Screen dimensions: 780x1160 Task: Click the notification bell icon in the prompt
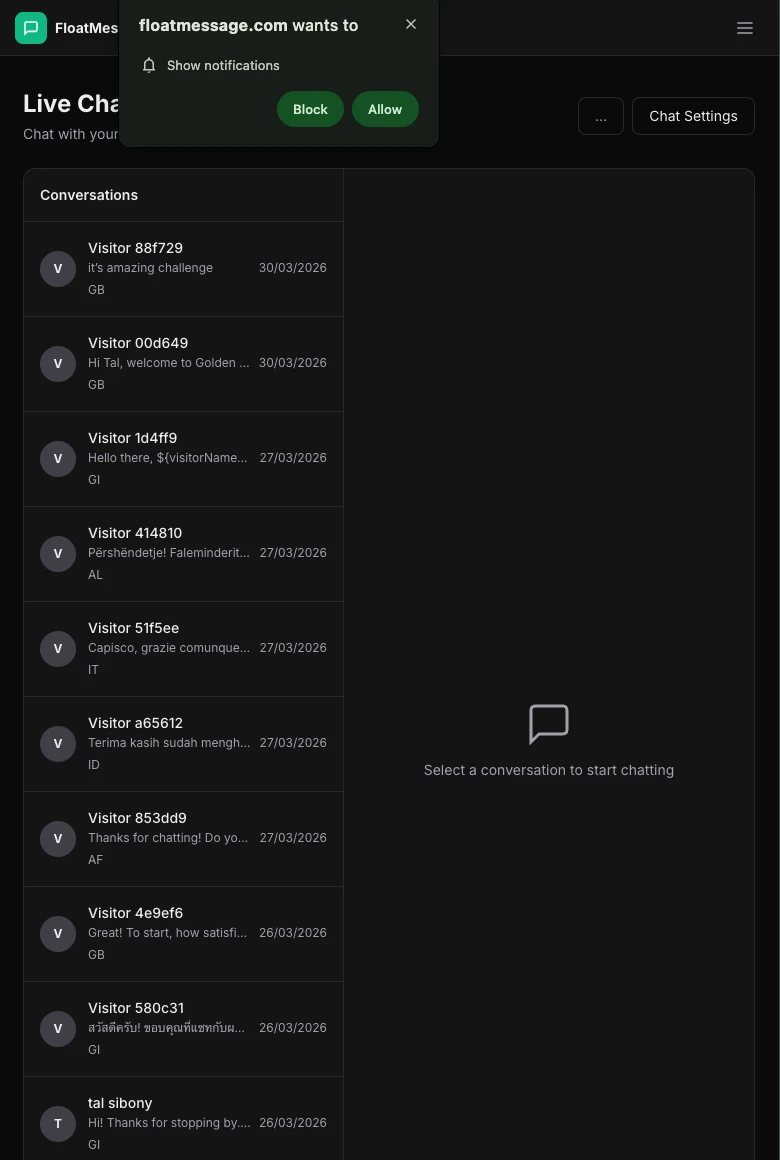pos(149,65)
